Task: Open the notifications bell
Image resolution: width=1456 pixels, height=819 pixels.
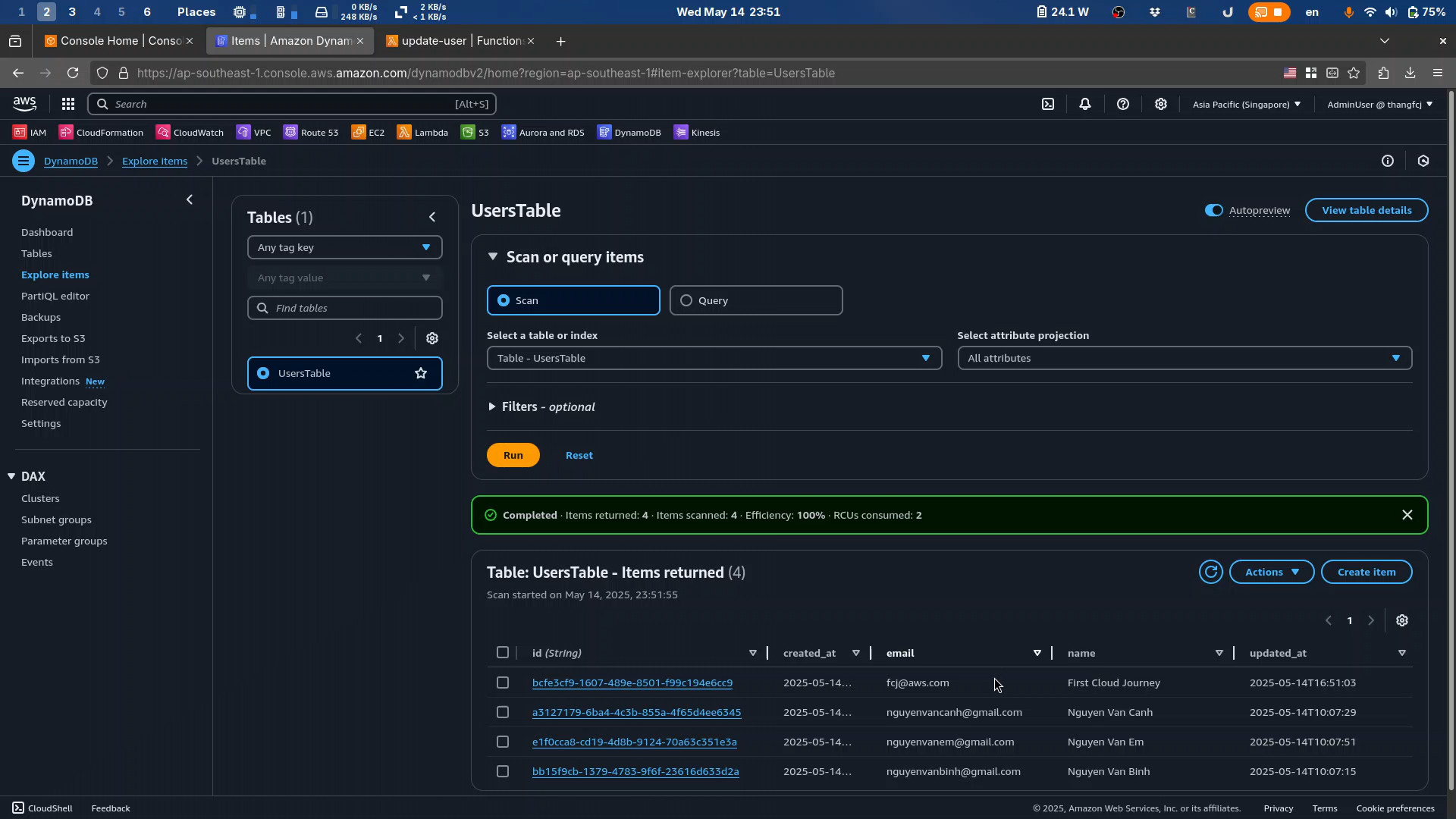Action: click(1085, 104)
